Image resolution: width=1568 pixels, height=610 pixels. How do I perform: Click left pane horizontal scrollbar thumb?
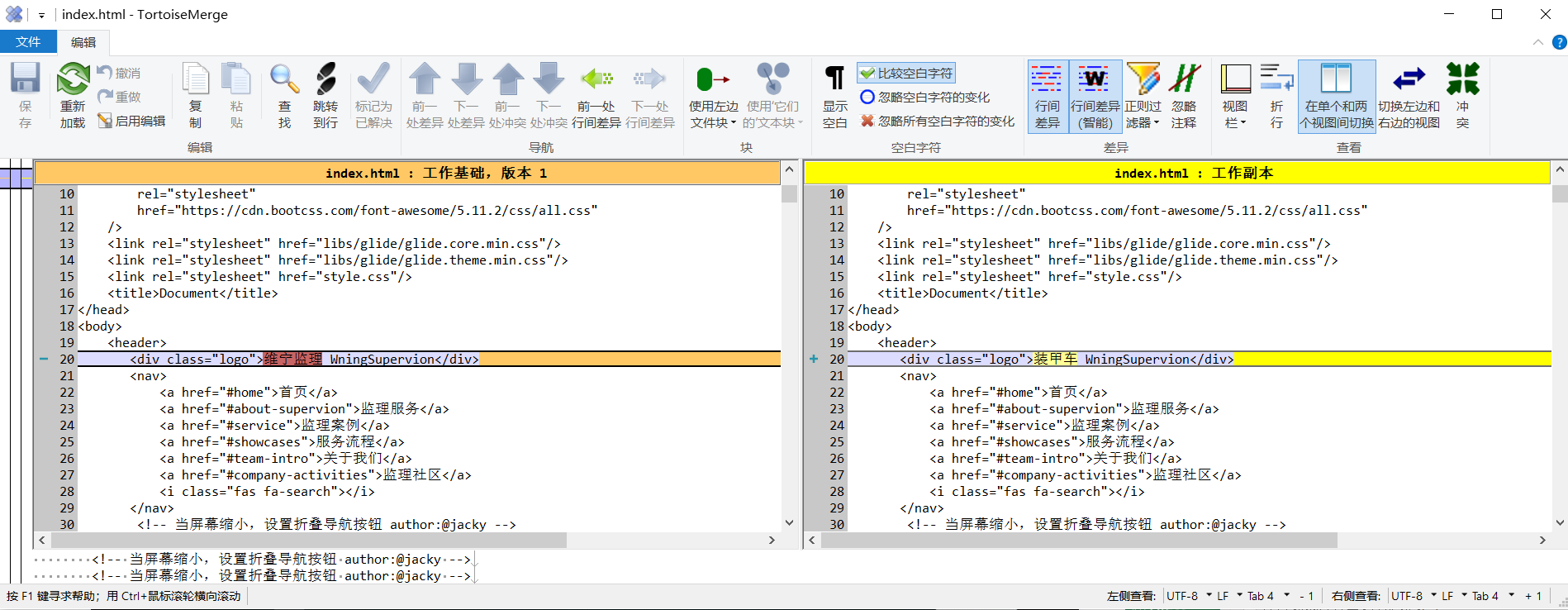pyautogui.click(x=309, y=540)
